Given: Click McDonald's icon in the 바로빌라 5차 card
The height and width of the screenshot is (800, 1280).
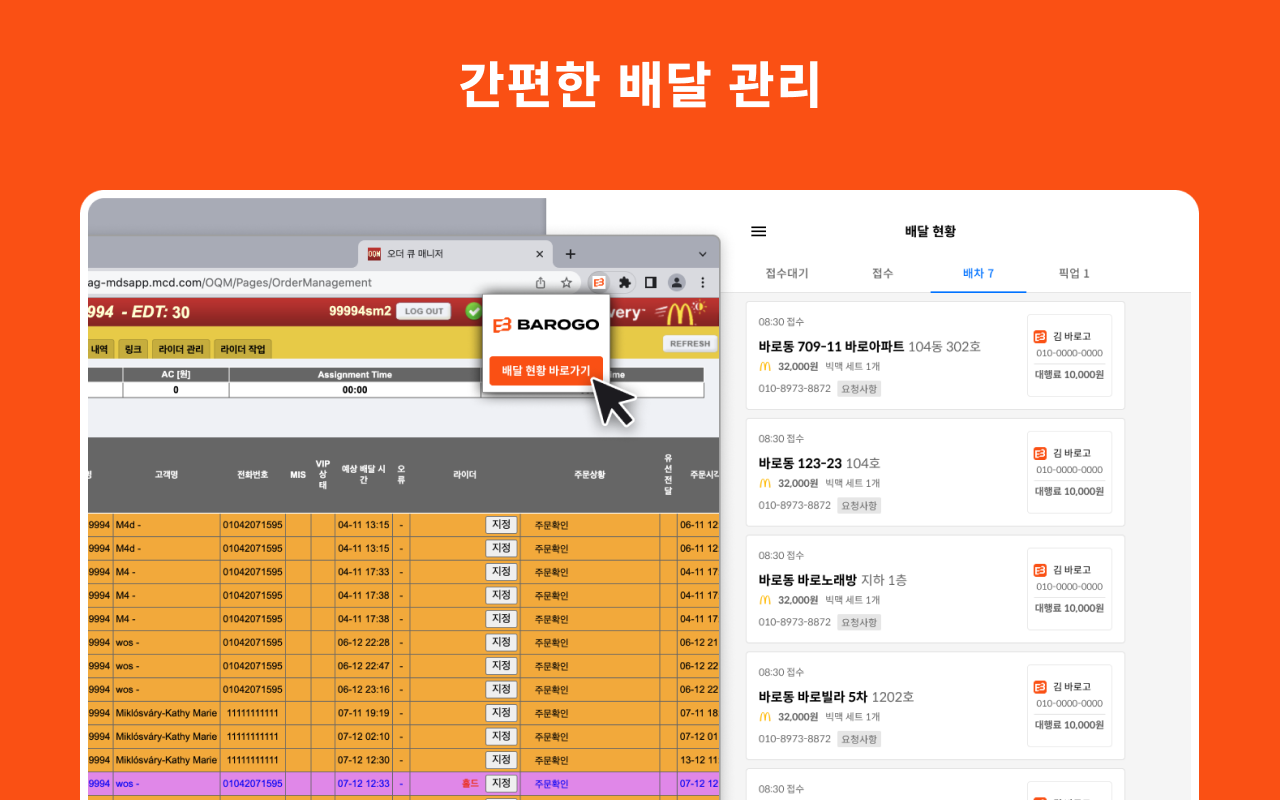Looking at the screenshot, I should pos(765,717).
